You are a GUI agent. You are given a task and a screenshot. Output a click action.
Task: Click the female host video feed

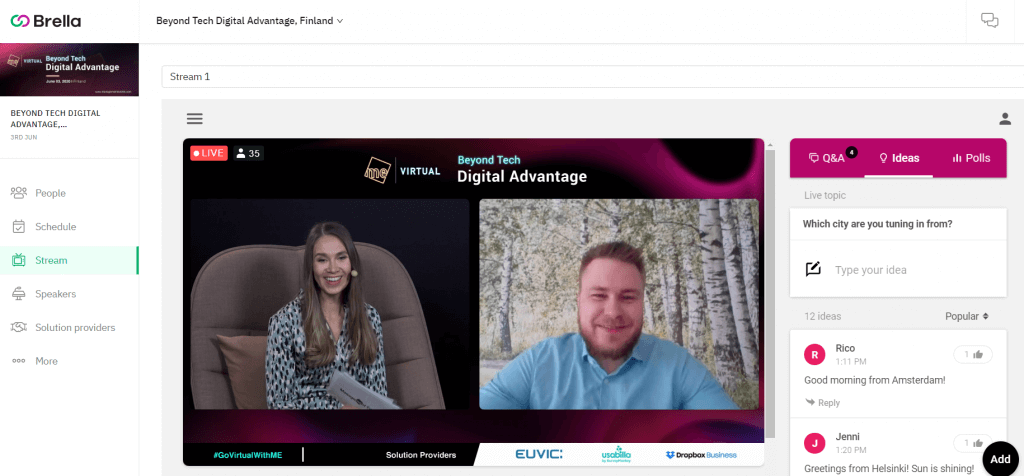330,304
